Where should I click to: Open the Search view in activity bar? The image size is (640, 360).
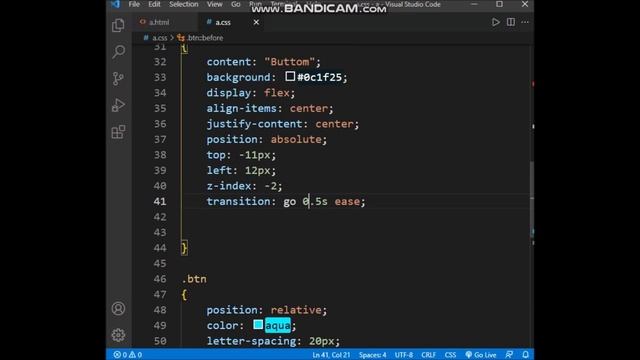[118, 51]
